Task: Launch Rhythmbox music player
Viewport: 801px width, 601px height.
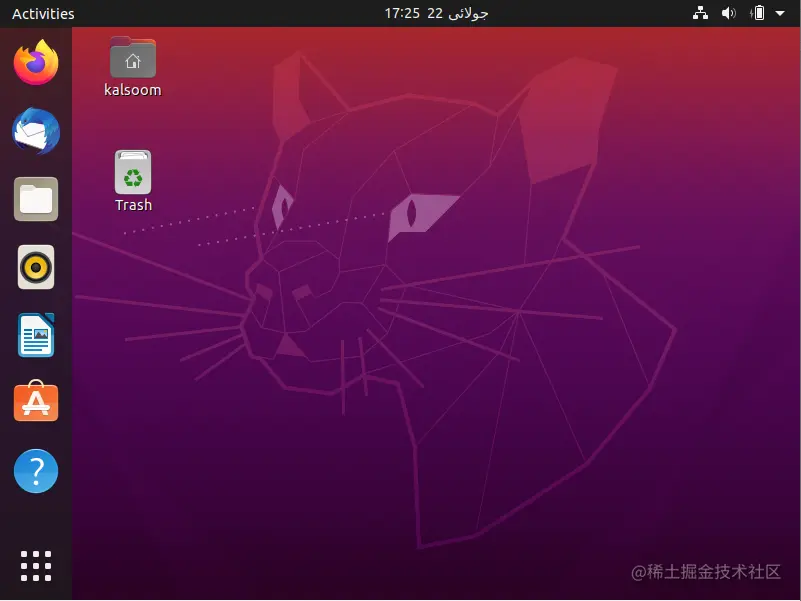Action: [x=36, y=267]
